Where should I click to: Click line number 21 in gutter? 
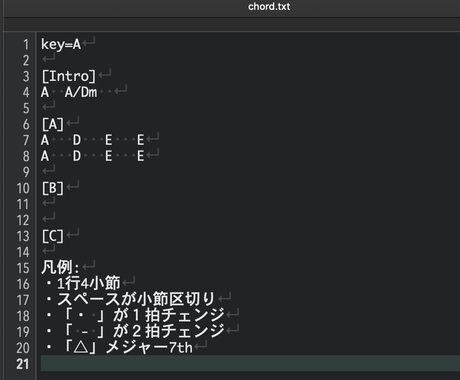point(23,364)
